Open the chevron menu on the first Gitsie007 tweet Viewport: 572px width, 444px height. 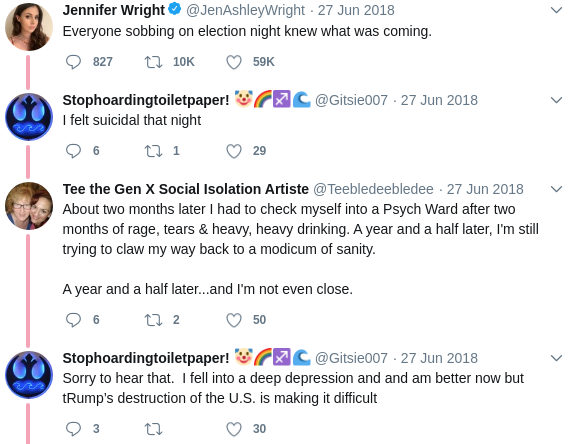pos(556,100)
